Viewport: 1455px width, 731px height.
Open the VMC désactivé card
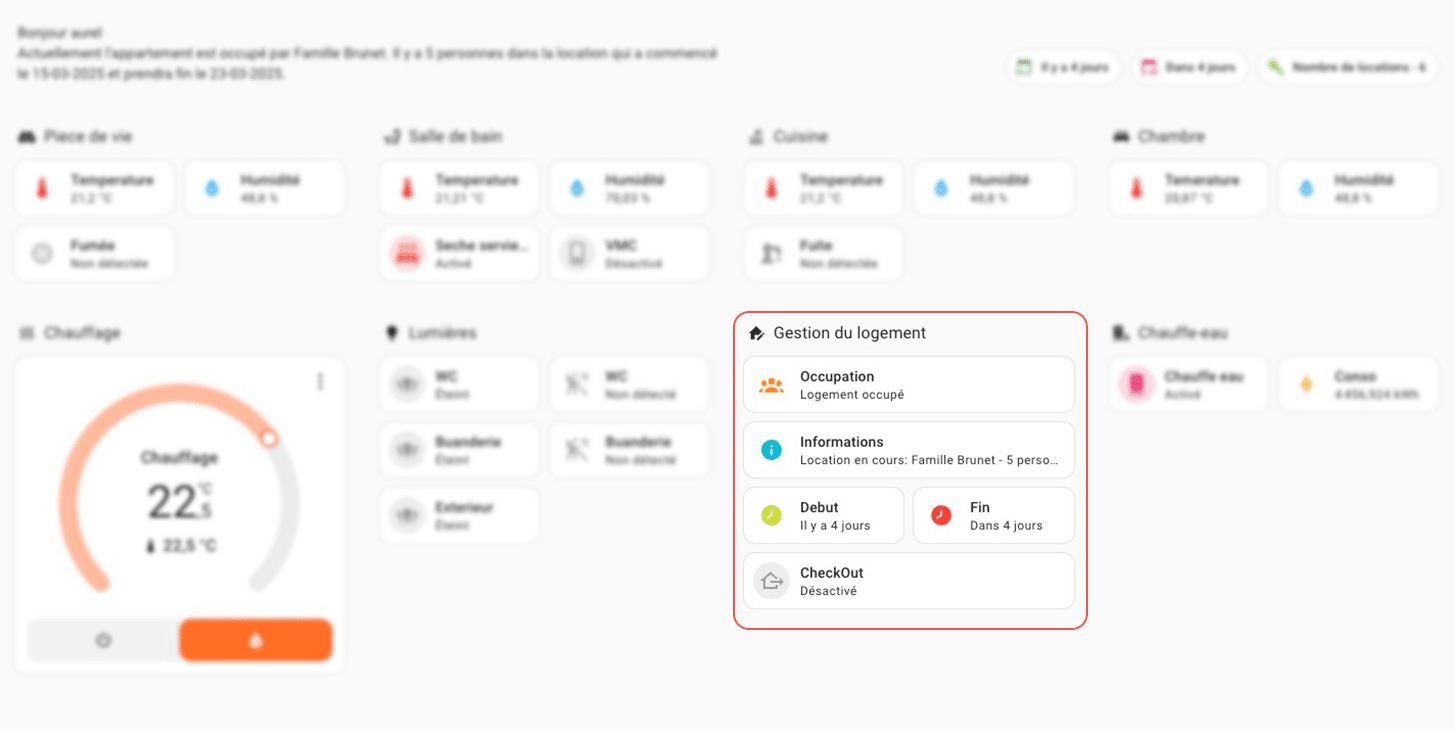pyautogui.click(x=630, y=254)
